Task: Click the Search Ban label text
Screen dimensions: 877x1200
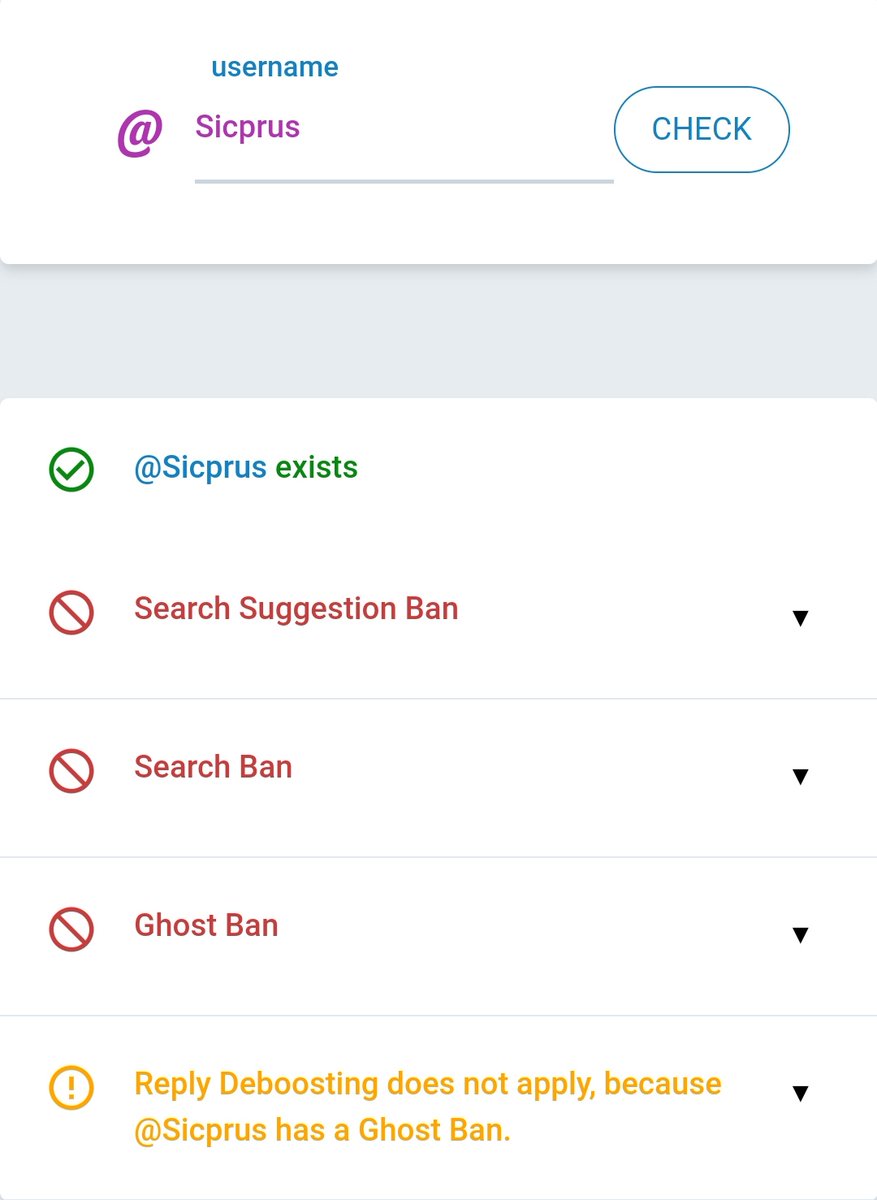Action: (213, 767)
